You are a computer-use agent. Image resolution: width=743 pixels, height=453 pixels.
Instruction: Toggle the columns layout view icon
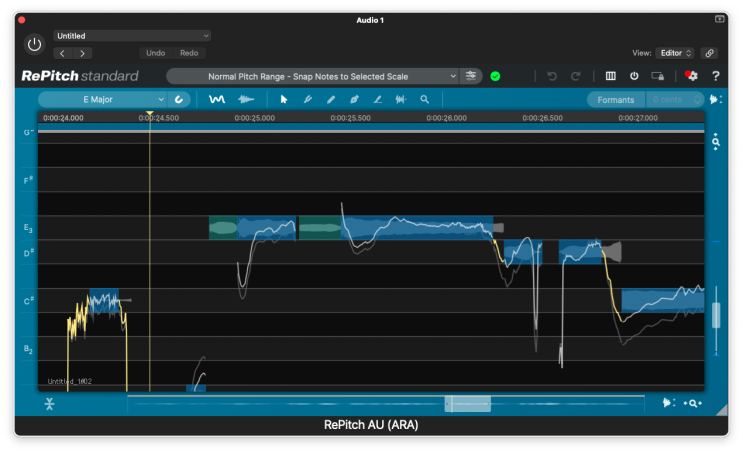[610, 76]
